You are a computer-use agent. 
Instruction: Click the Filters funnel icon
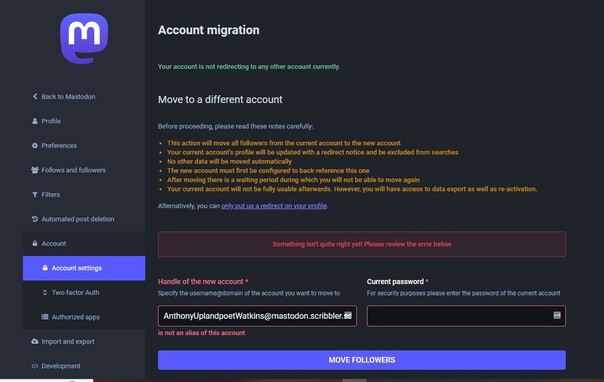[35, 194]
